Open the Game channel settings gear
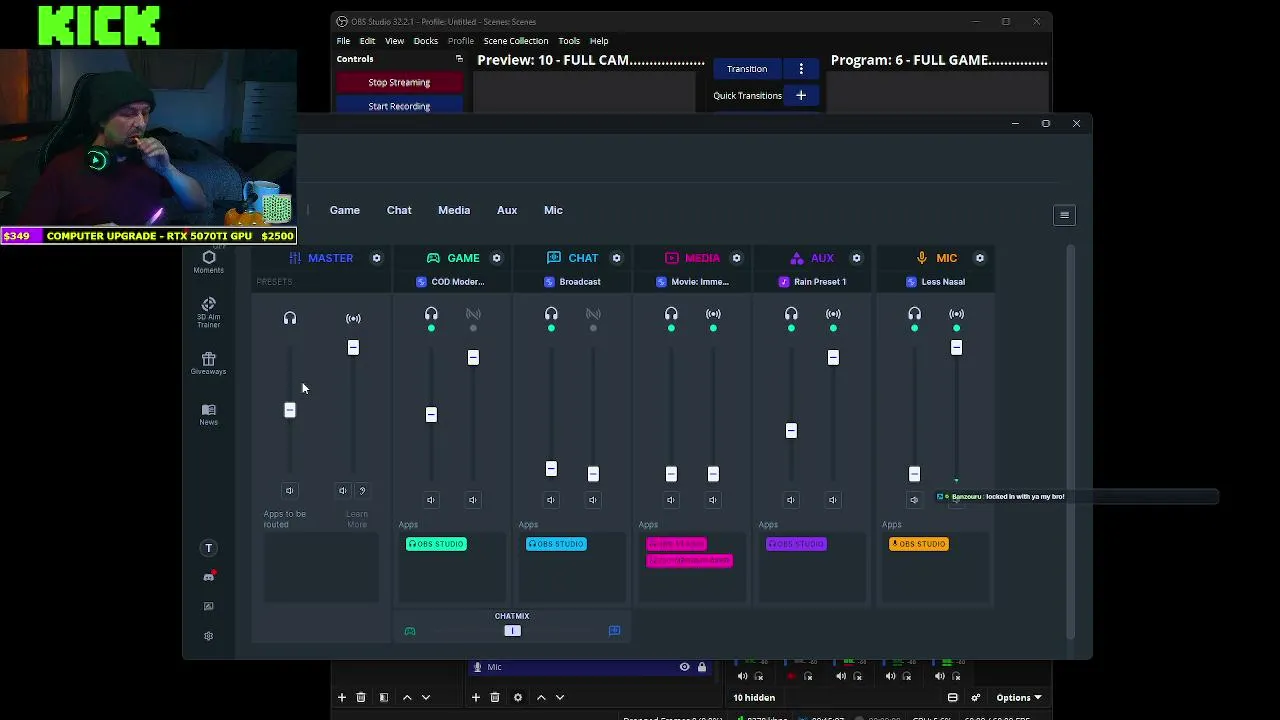 click(x=496, y=258)
